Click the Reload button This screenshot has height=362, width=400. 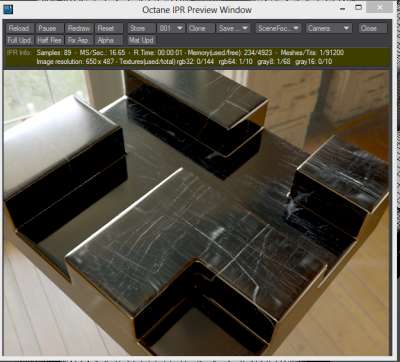(19, 28)
